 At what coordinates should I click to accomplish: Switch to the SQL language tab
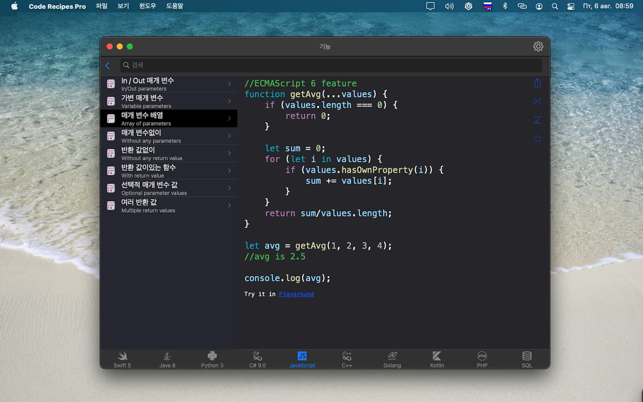tap(527, 359)
